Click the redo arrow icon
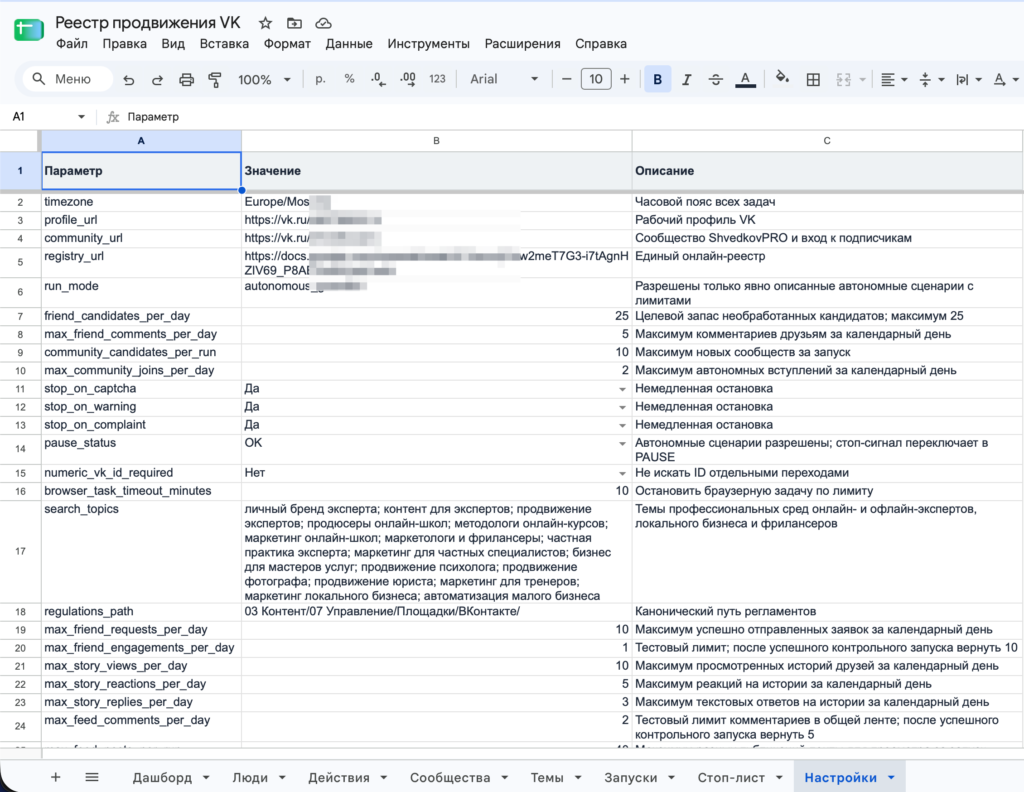Screen dimensions: 1024x792 tap(157, 80)
